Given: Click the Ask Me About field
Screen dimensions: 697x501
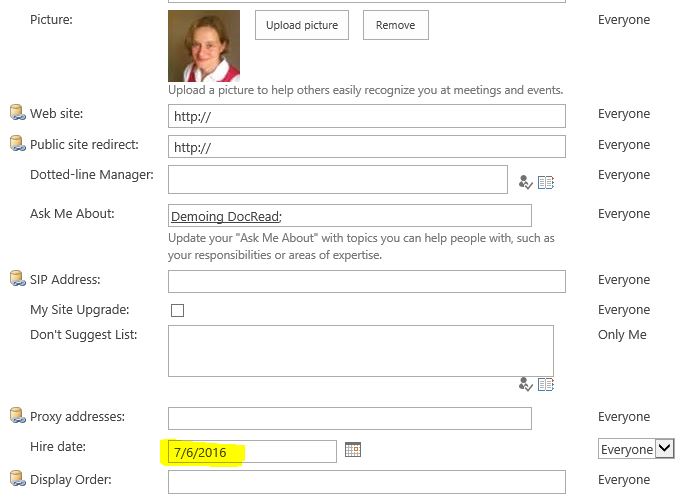Looking at the screenshot, I should [350, 216].
